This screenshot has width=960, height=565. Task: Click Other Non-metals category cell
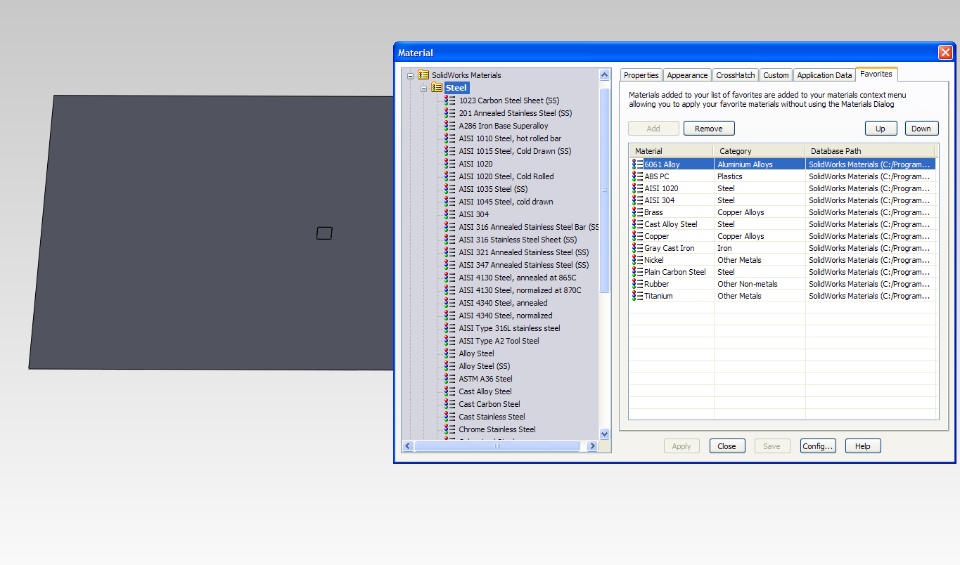click(759, 284)
